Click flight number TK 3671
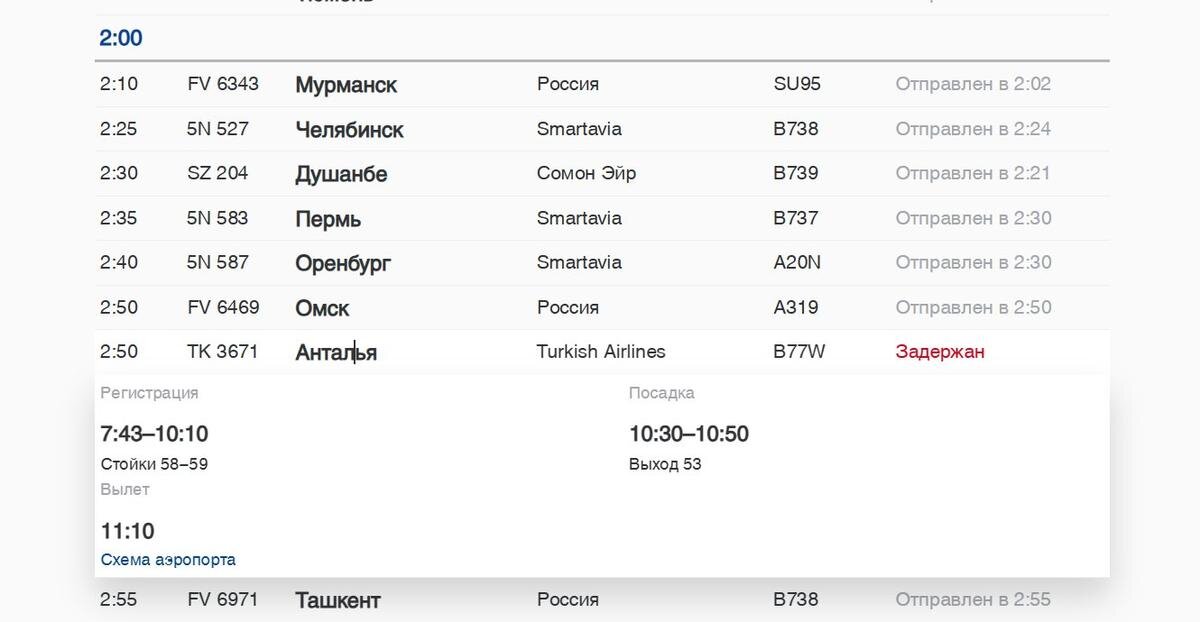Viewport: 1200px width, 622px height. pos(222,352)
